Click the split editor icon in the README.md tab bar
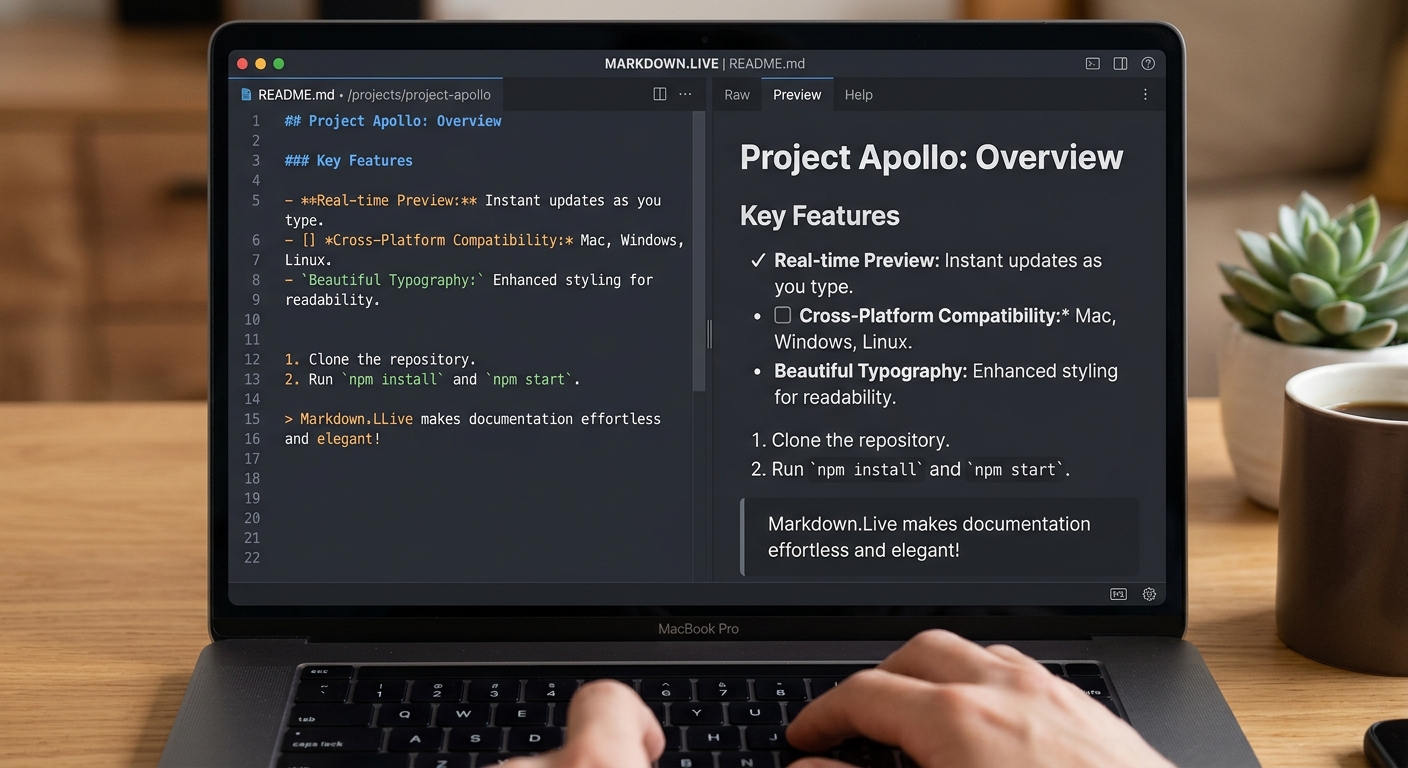1408x768 pixels. (x=660, y=94)
